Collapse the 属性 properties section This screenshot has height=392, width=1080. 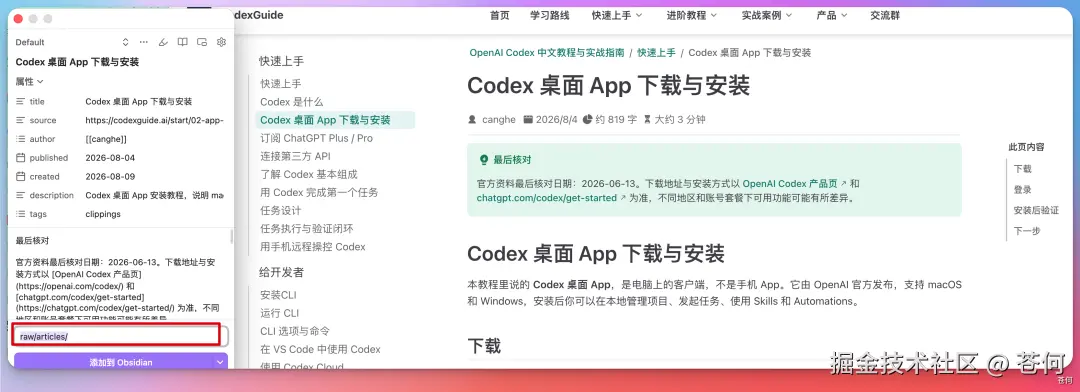point(30,81)
